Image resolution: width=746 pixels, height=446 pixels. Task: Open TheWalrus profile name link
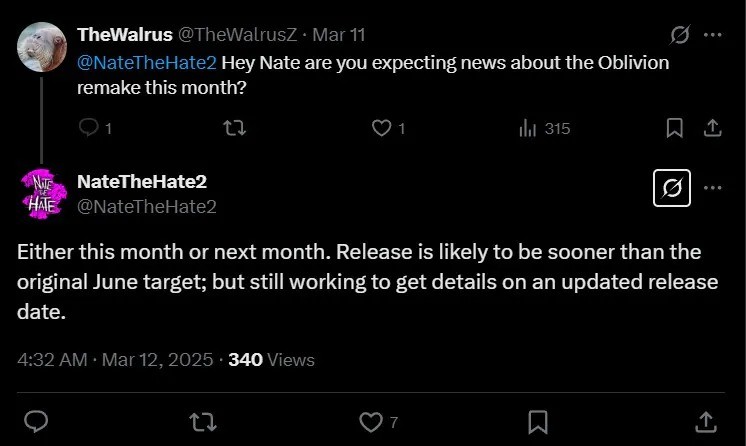point(124,34)
